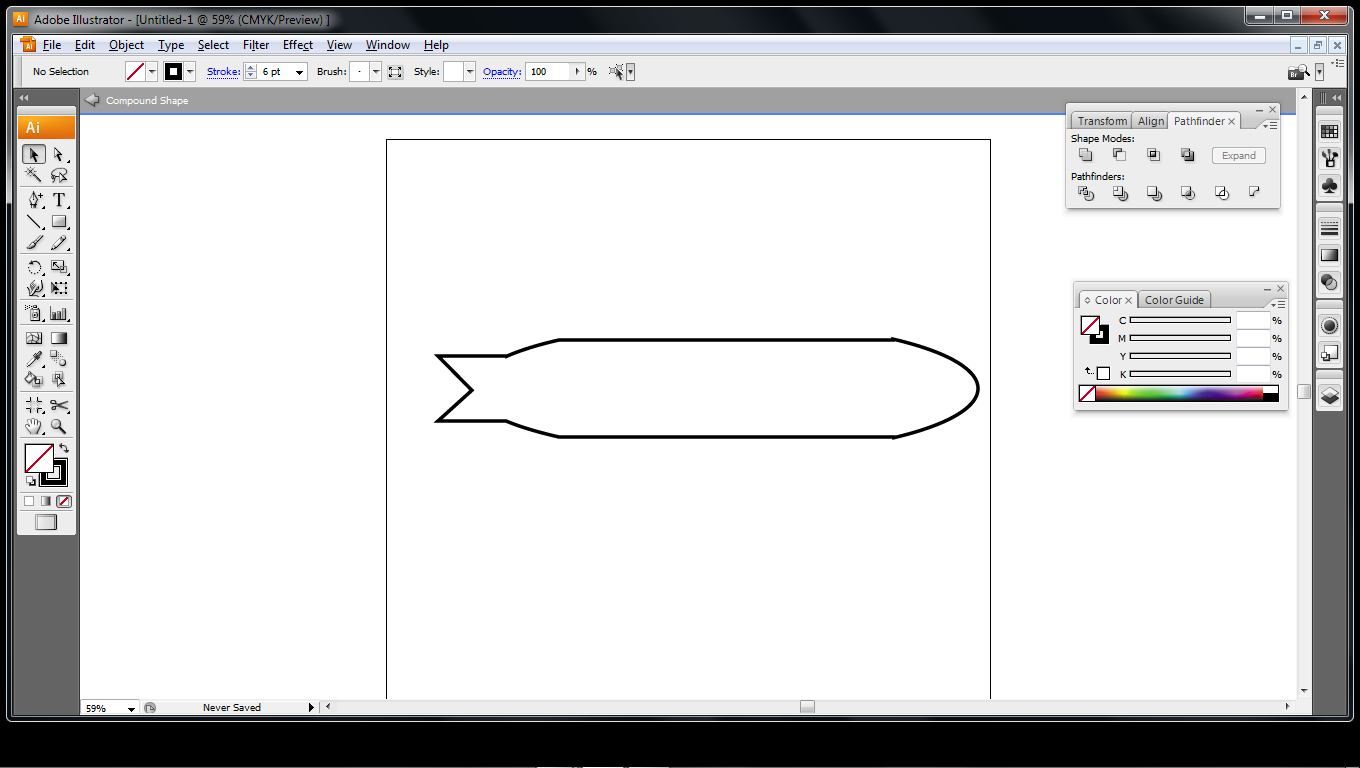Open the Layers panel icon in dock

1329,395
